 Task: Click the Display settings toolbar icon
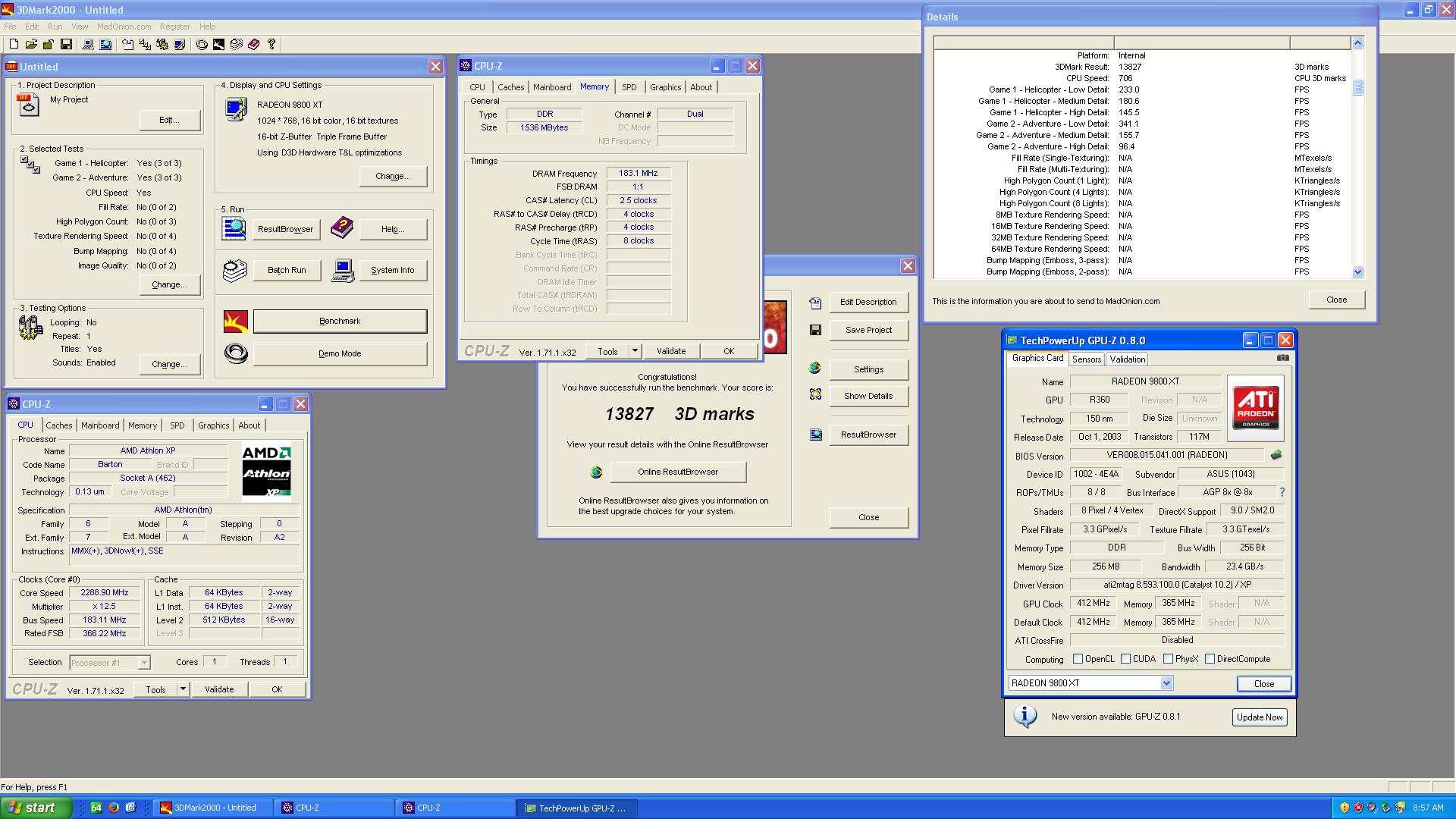point(180,45)
